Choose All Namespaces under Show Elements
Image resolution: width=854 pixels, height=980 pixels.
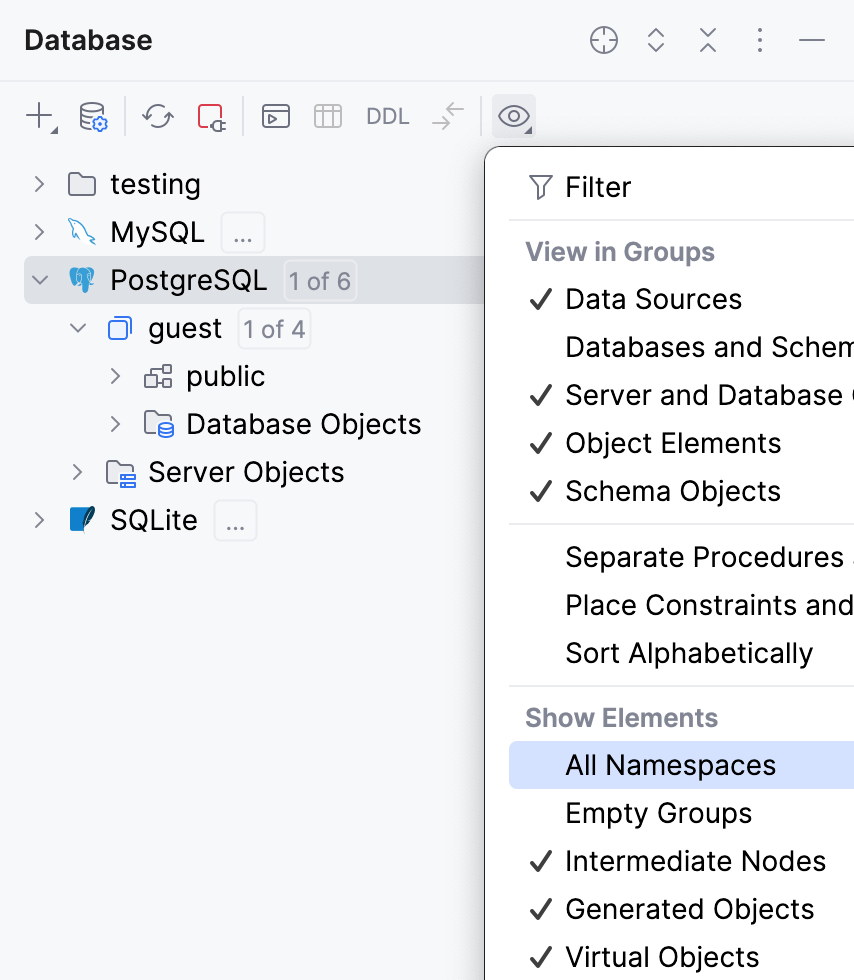pos(671,765)
